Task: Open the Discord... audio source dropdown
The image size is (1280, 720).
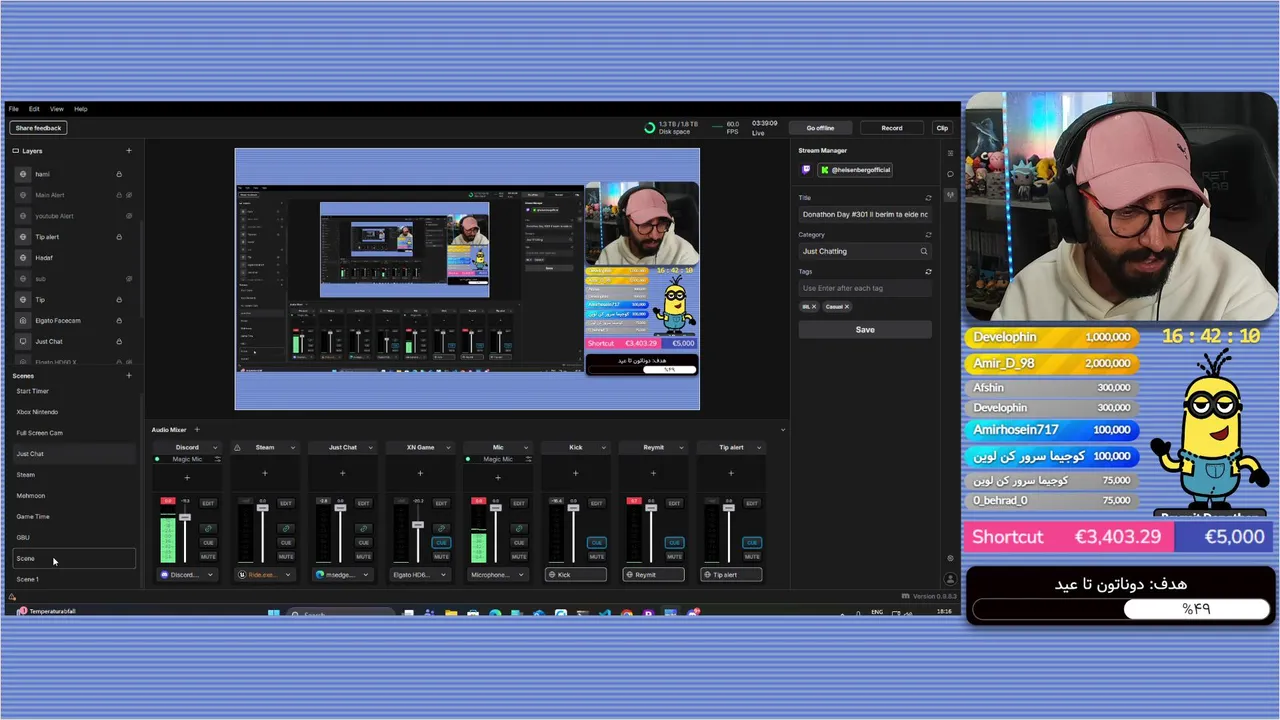Action: click(187, 575)
